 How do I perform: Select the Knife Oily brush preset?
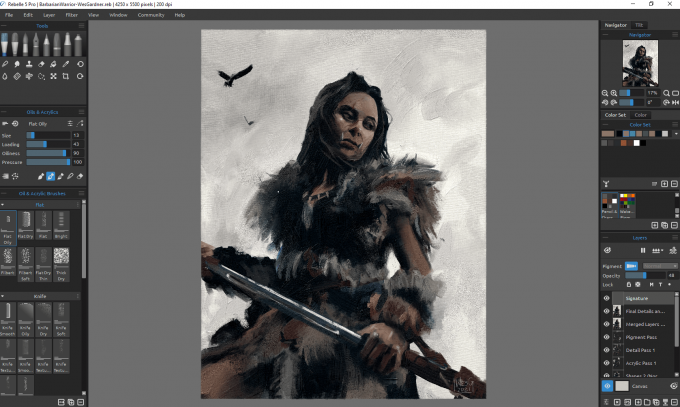[26, 319]
